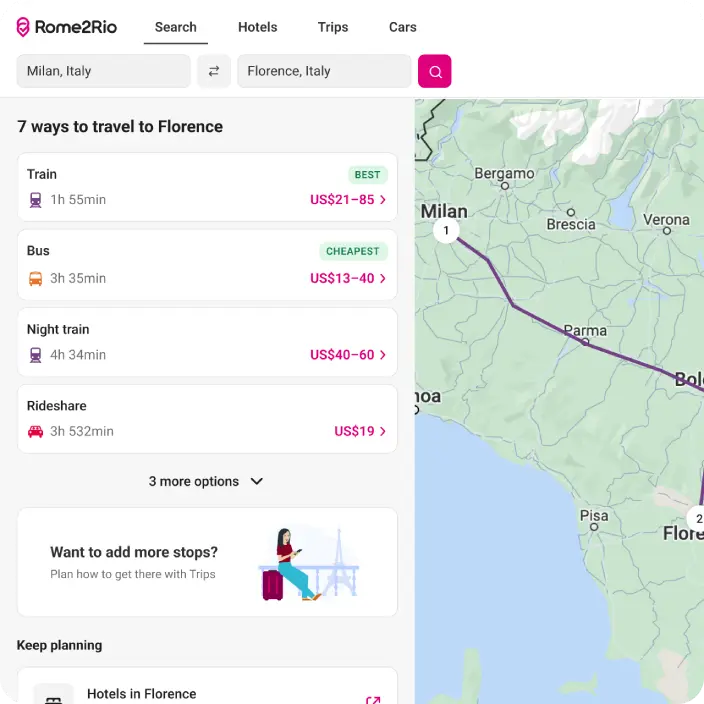The width and height of the screenshot is (704, 704).
Task: Click the 3h 35min bus duration
Action: [78, 278]
